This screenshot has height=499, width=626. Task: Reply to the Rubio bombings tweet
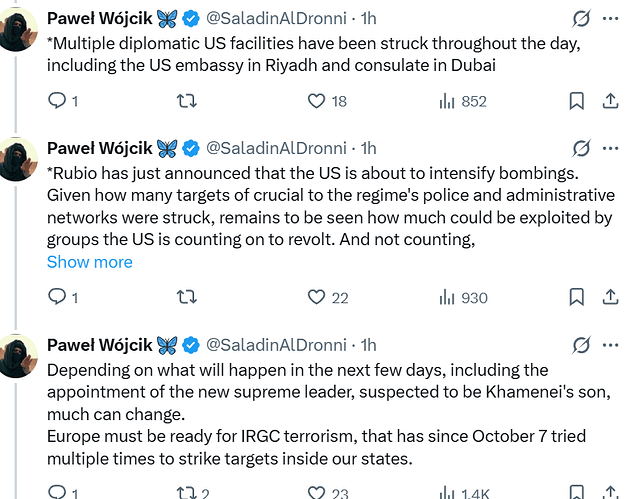coord(57,297)
